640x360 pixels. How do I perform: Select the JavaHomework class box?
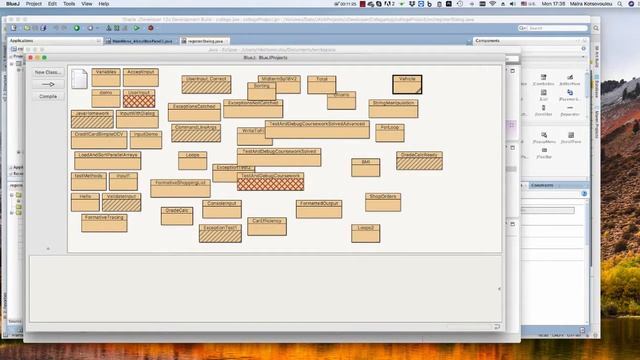pyautogui.click(x=92, y=119)
